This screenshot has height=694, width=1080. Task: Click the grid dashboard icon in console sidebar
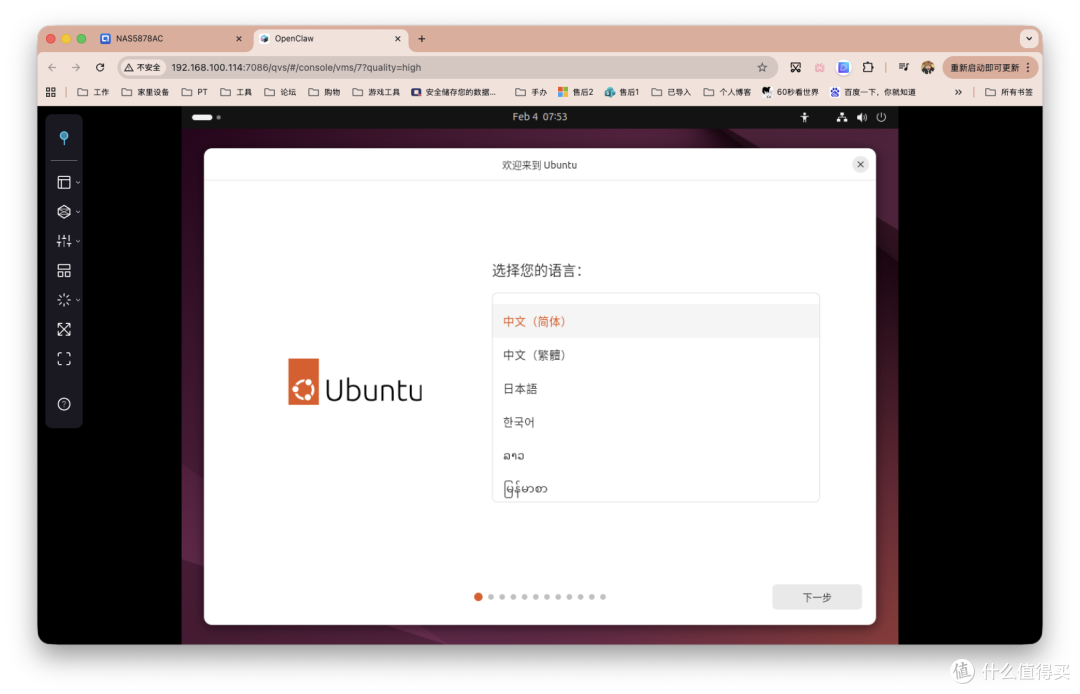64,271
